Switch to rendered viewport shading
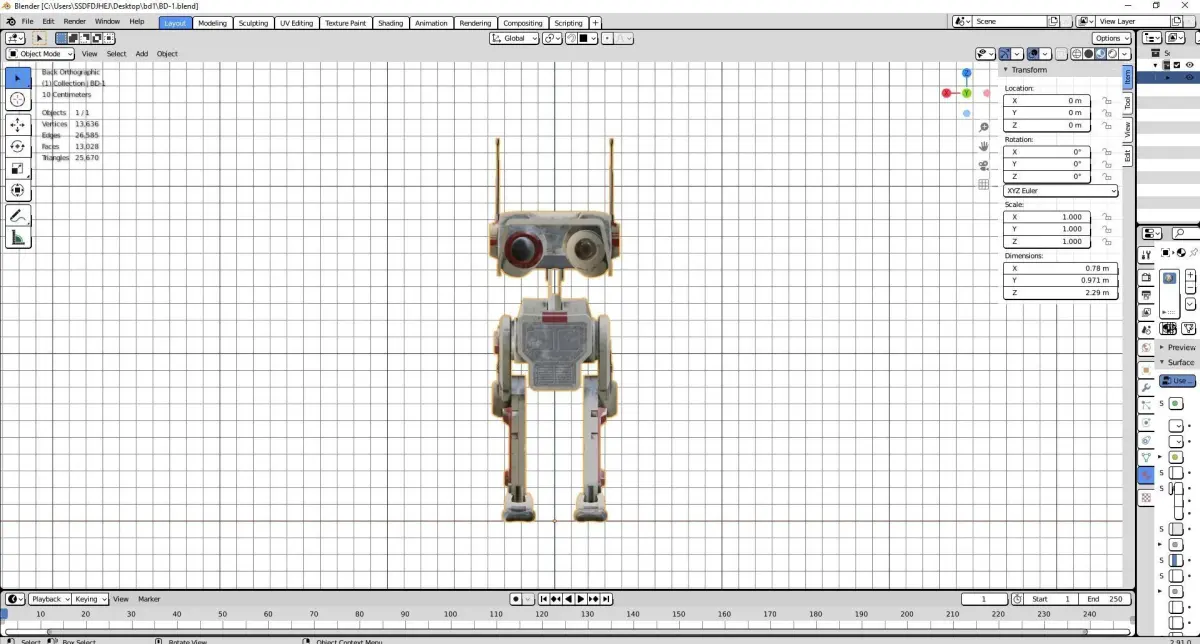Screen dimensions: 1200x644 click(1112, 54)
